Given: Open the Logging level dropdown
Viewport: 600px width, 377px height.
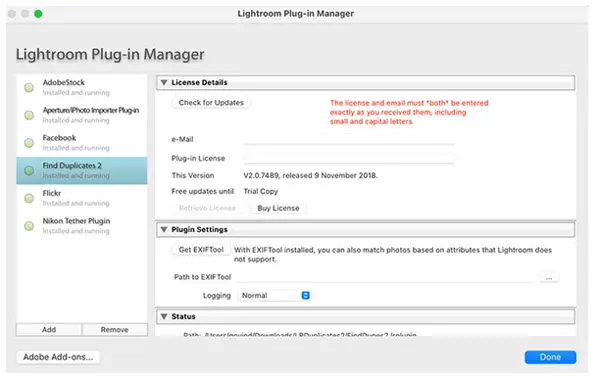Looking at the screenshot, I should click(x=274, y=295).
